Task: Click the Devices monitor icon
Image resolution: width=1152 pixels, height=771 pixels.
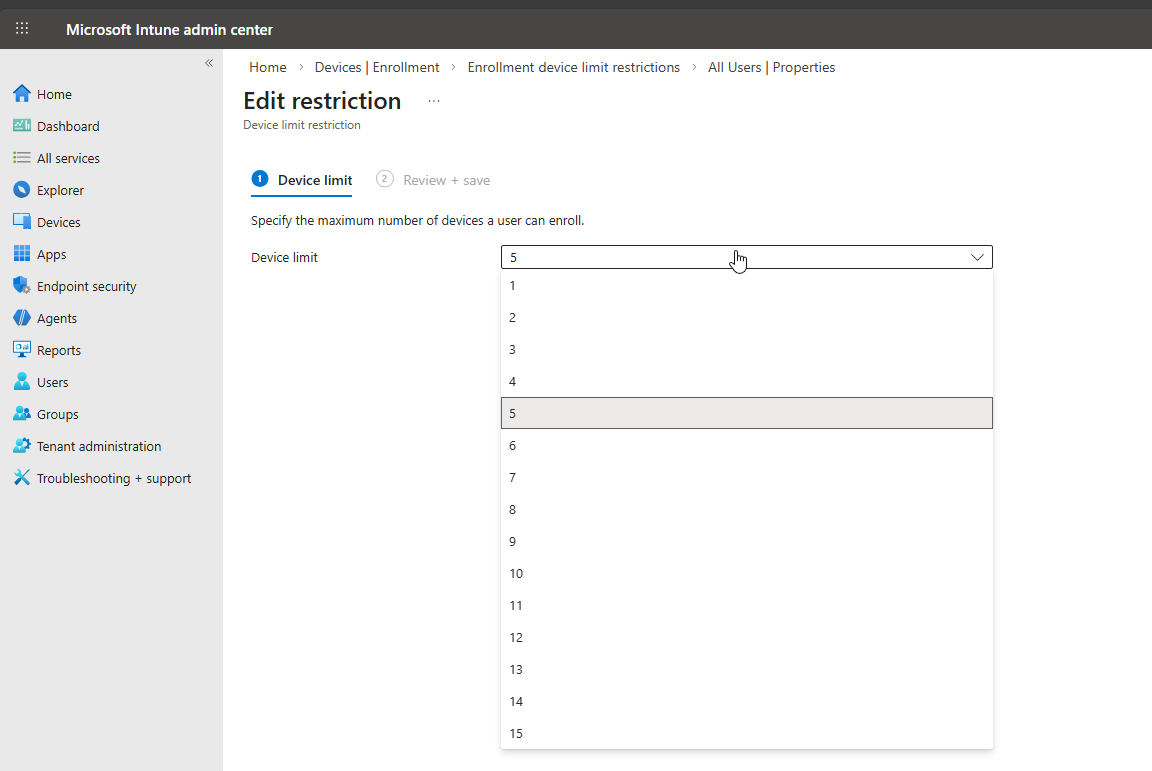Action: (22, 221)
